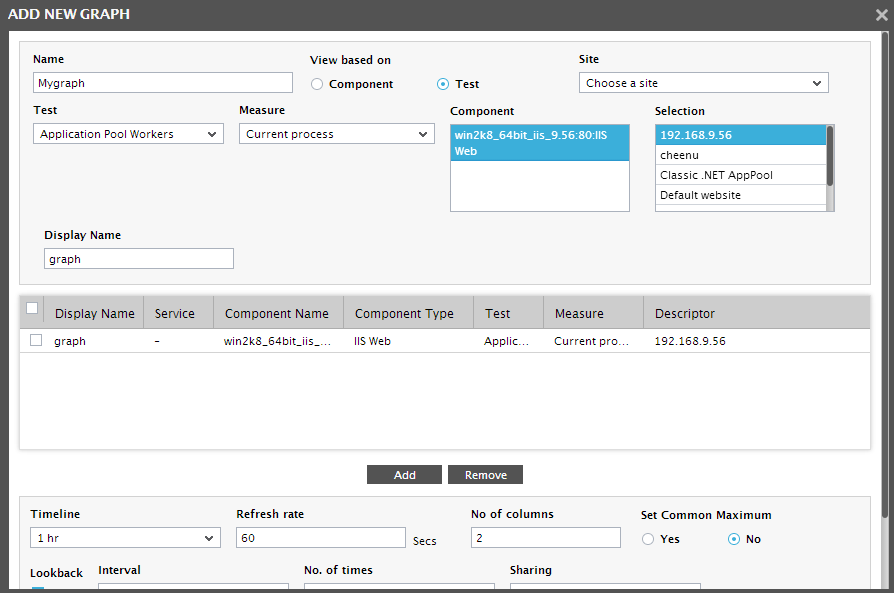Tick the checkbox for the graph row

pos(36,340)
